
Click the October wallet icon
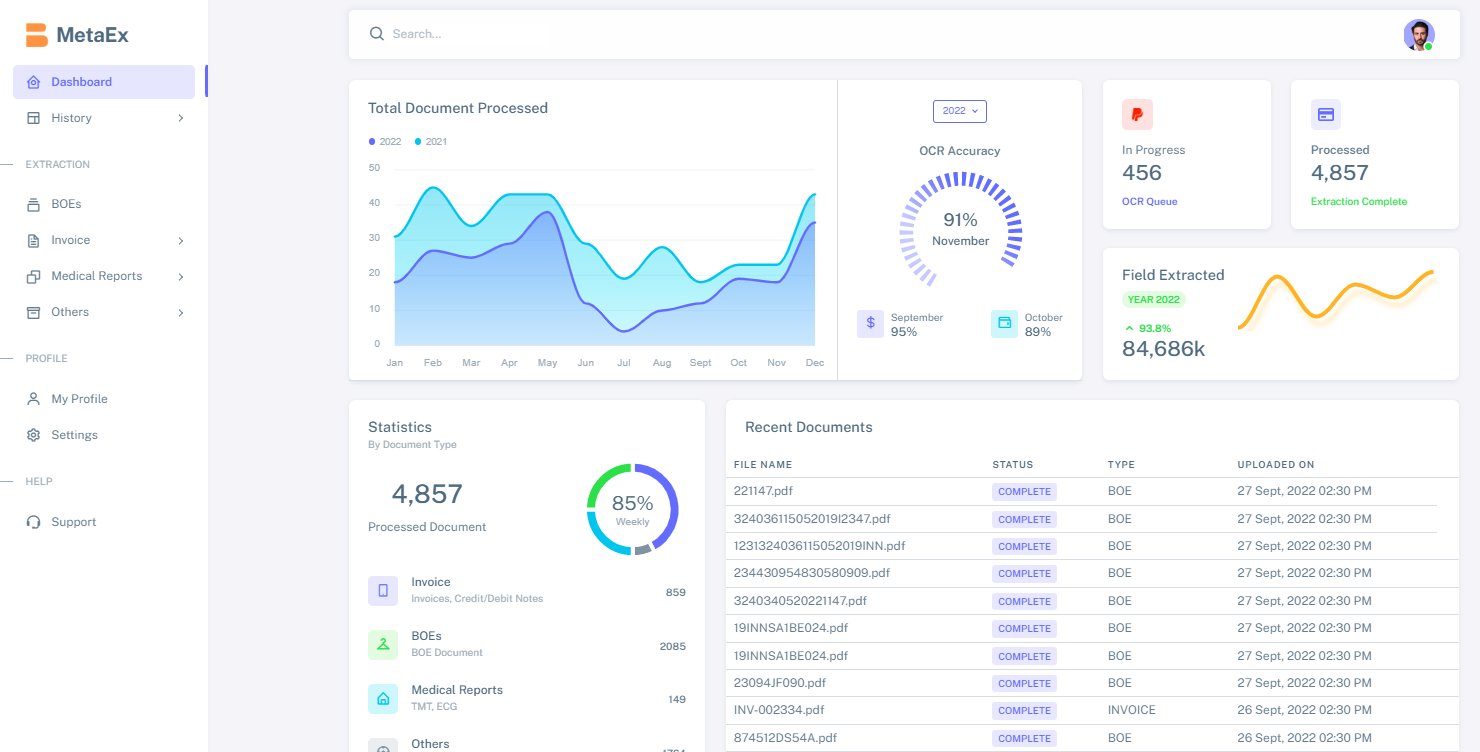coord(1004,323)
